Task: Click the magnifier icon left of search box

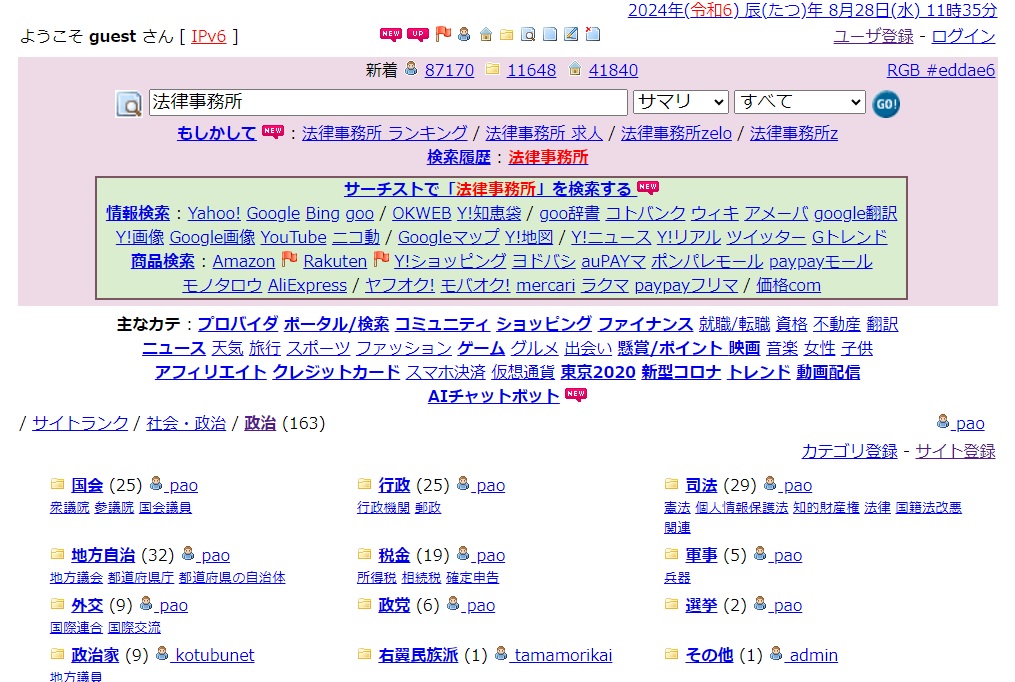Action: [x=129, y=104]
